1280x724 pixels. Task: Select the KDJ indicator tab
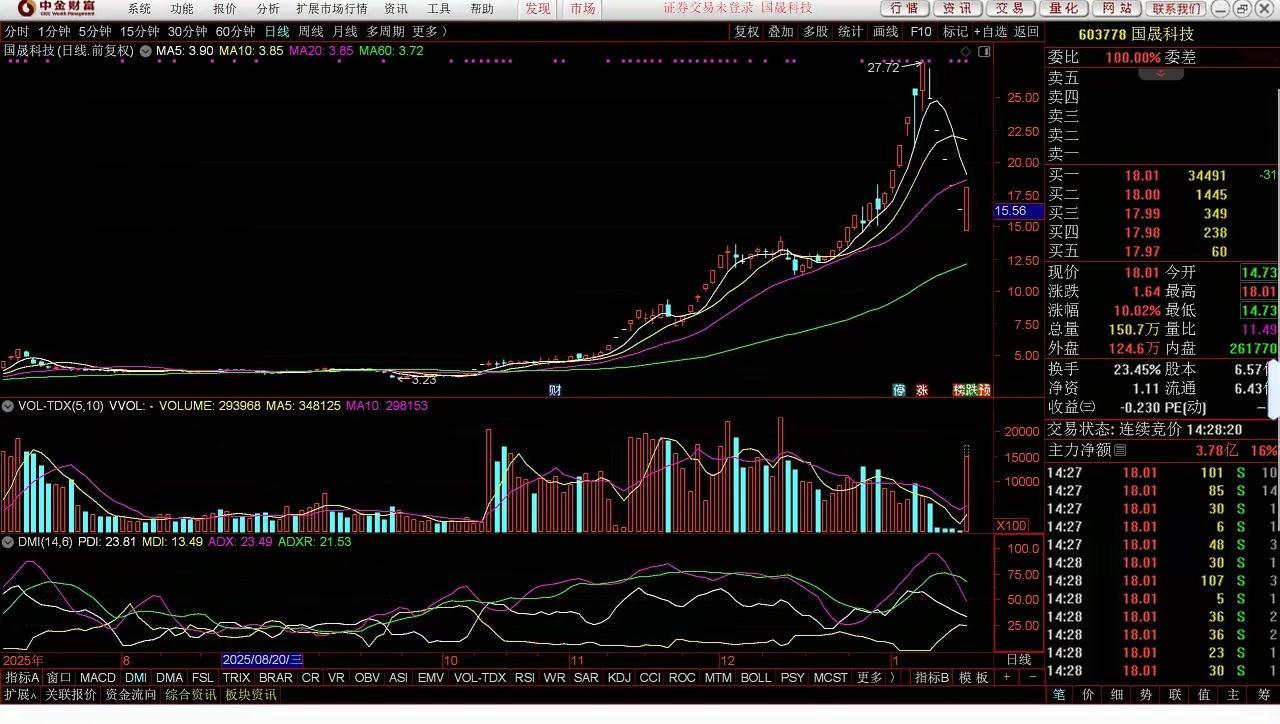pyautogui.click(x=619, y=677)
